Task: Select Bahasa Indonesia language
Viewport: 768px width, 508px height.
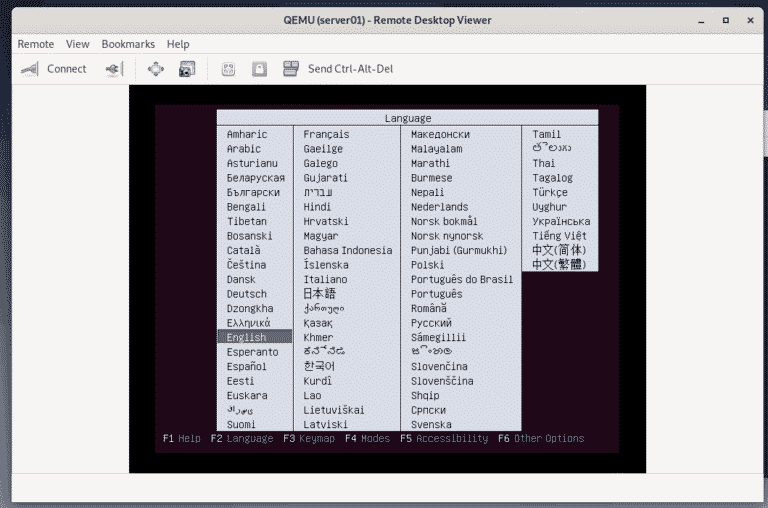Action: (x=348, y=250)
